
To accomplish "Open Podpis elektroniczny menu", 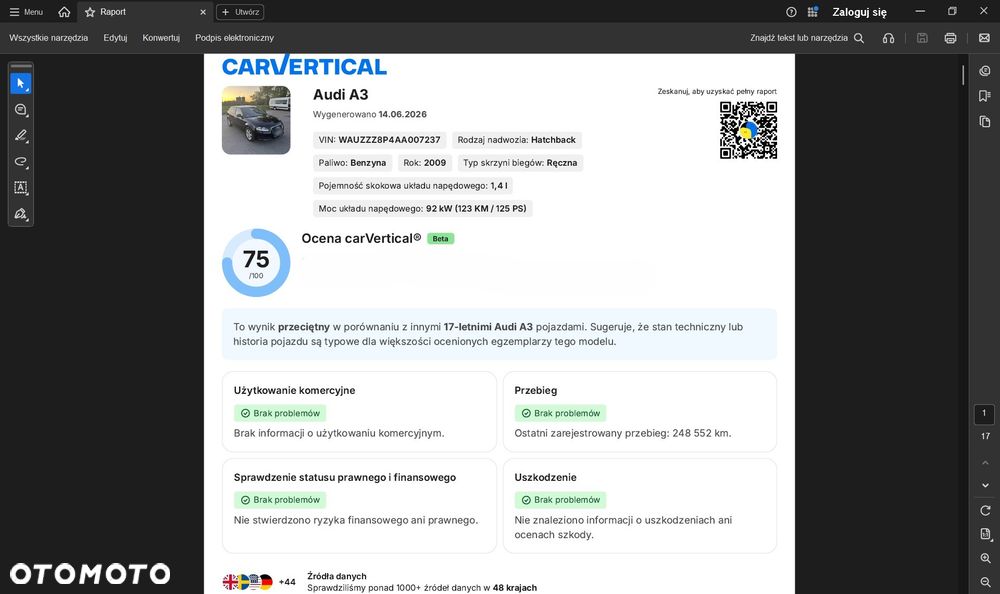I will coord(235,38).
